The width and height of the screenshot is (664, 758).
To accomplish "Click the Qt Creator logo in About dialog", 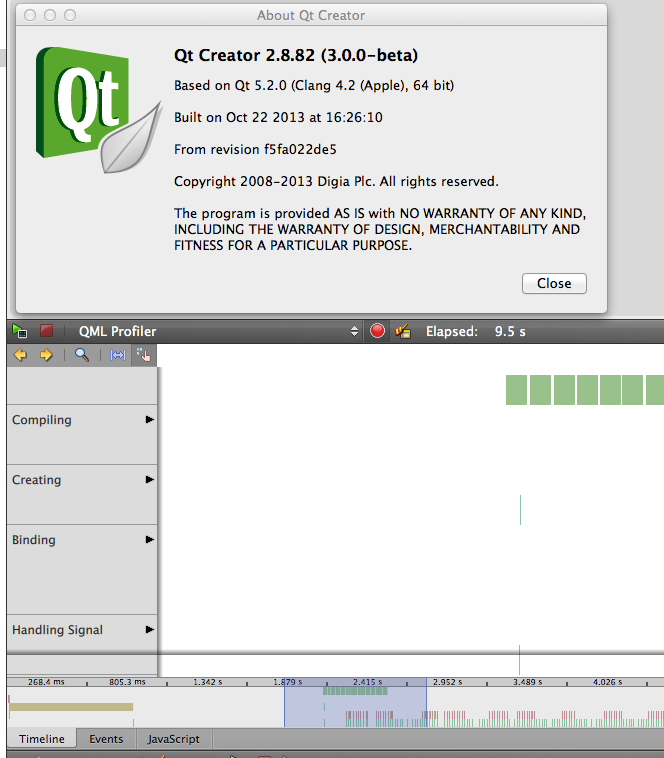I will click(99, 110).
